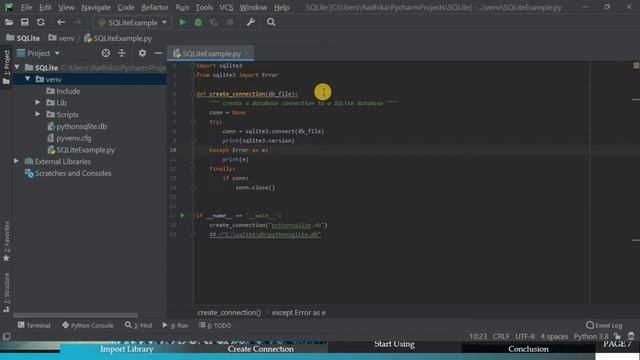Viewport: 640px width, 360px height.
Task: Change Python 3.8 interpreter in status bar
Action: (591, 336)
